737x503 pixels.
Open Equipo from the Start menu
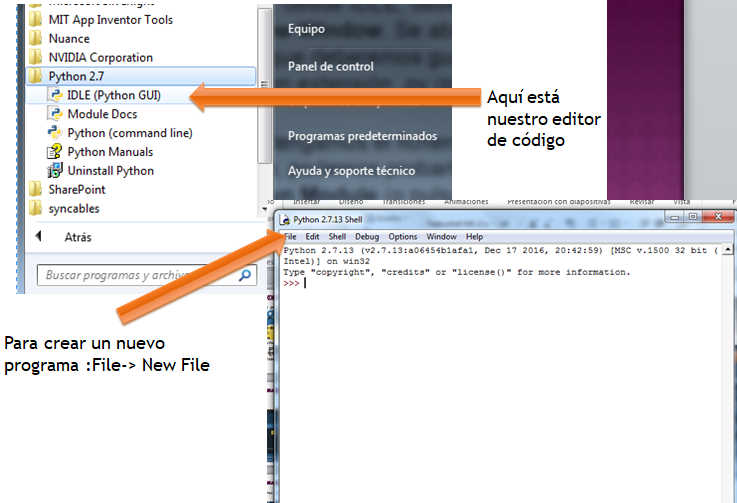point(306,29)
